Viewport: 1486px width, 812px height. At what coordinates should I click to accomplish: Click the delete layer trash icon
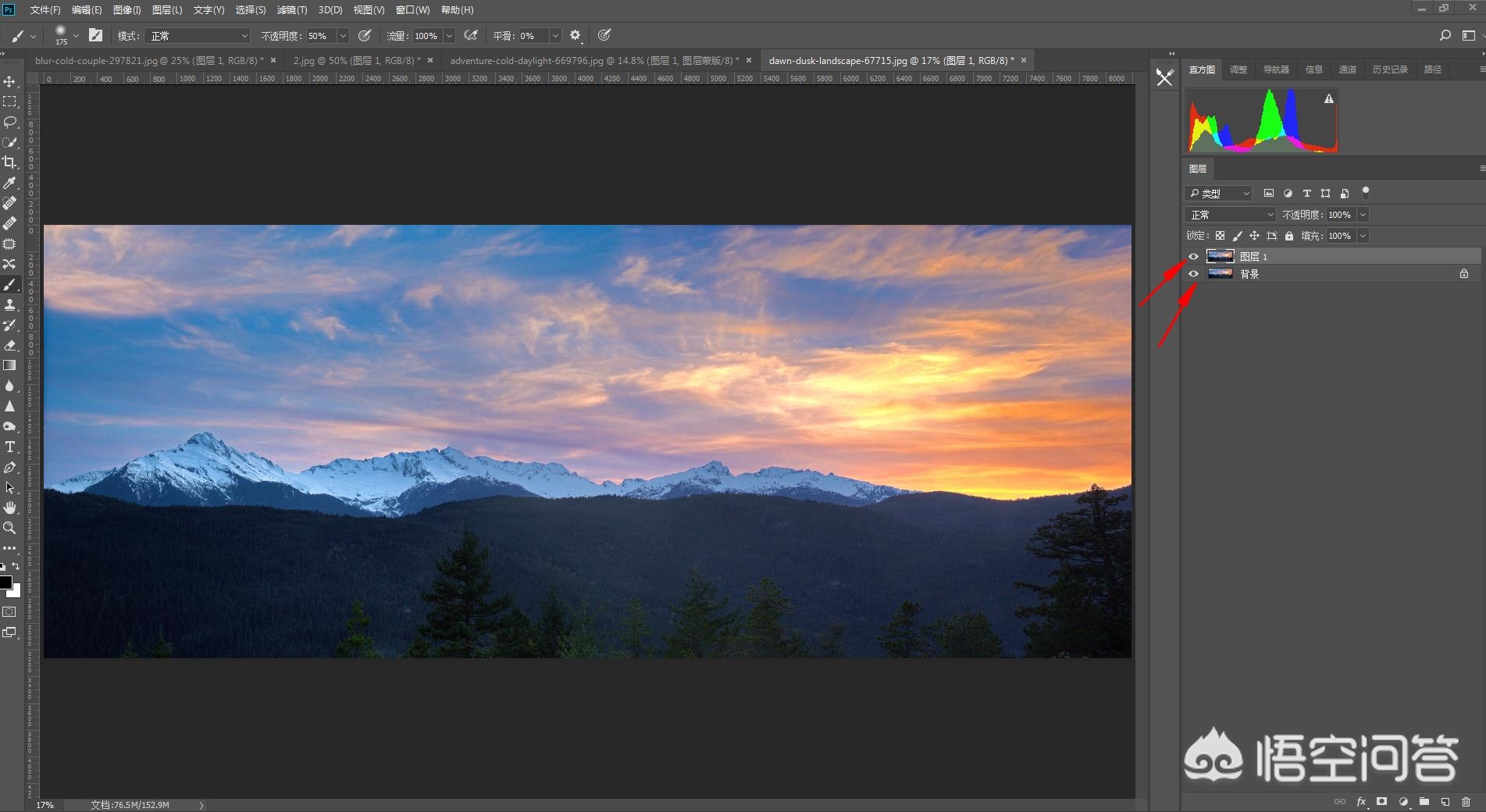[1466, 802]
